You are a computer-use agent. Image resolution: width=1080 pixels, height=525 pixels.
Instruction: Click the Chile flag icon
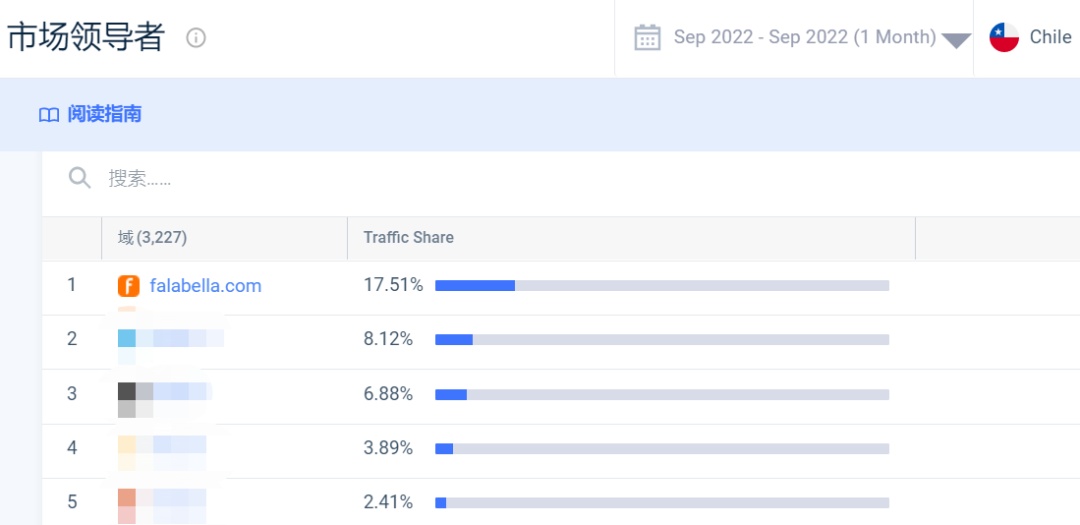coord(1004,38)
